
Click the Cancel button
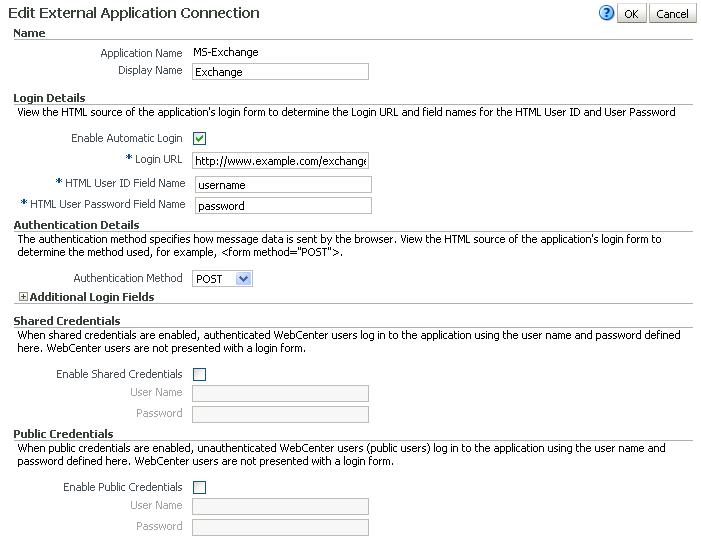pos(672,13)
